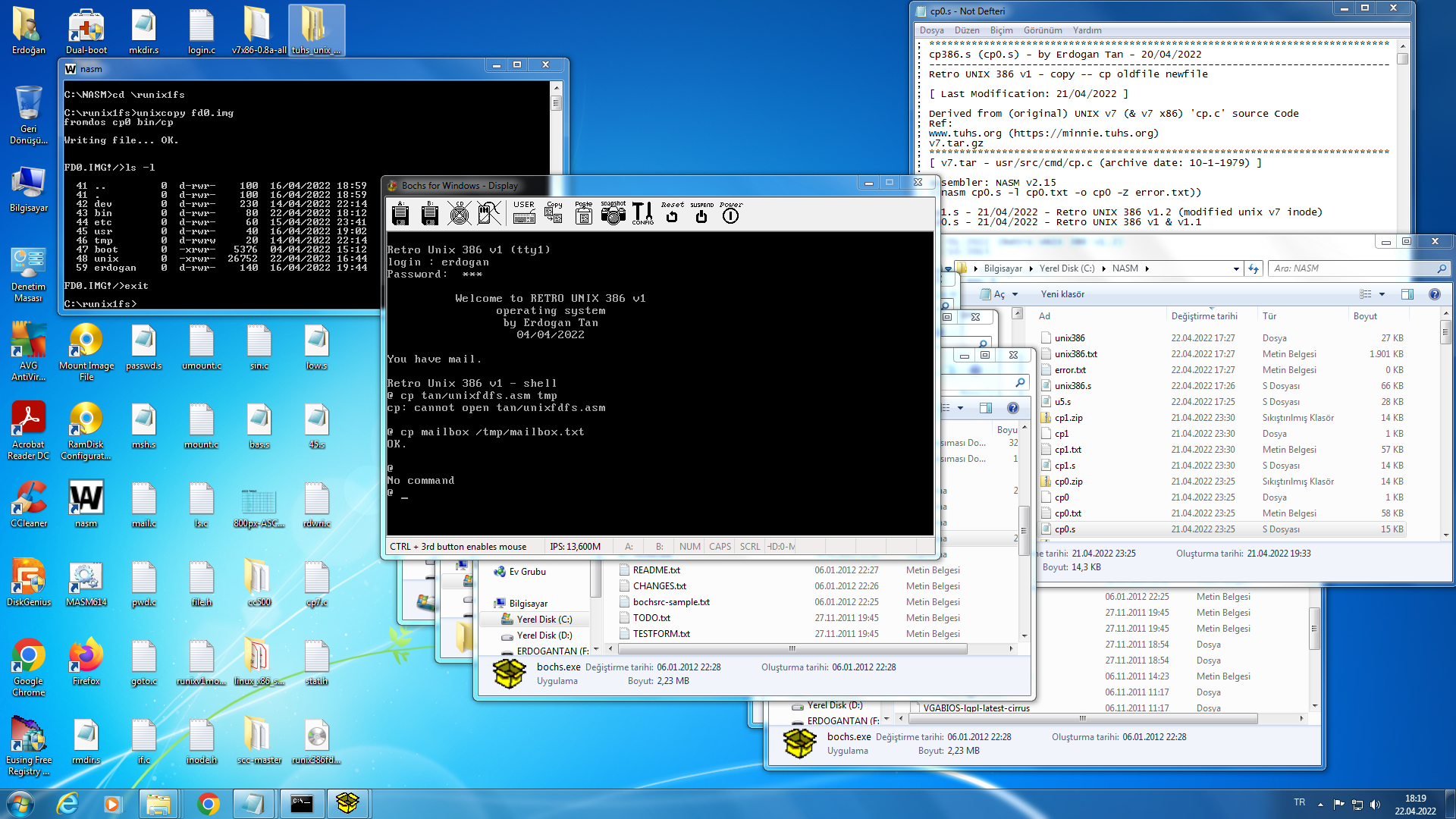Toggle the preview pane in NASM Explorer
This screenshot has height=819, width=1456.
tap(1407, 294)
